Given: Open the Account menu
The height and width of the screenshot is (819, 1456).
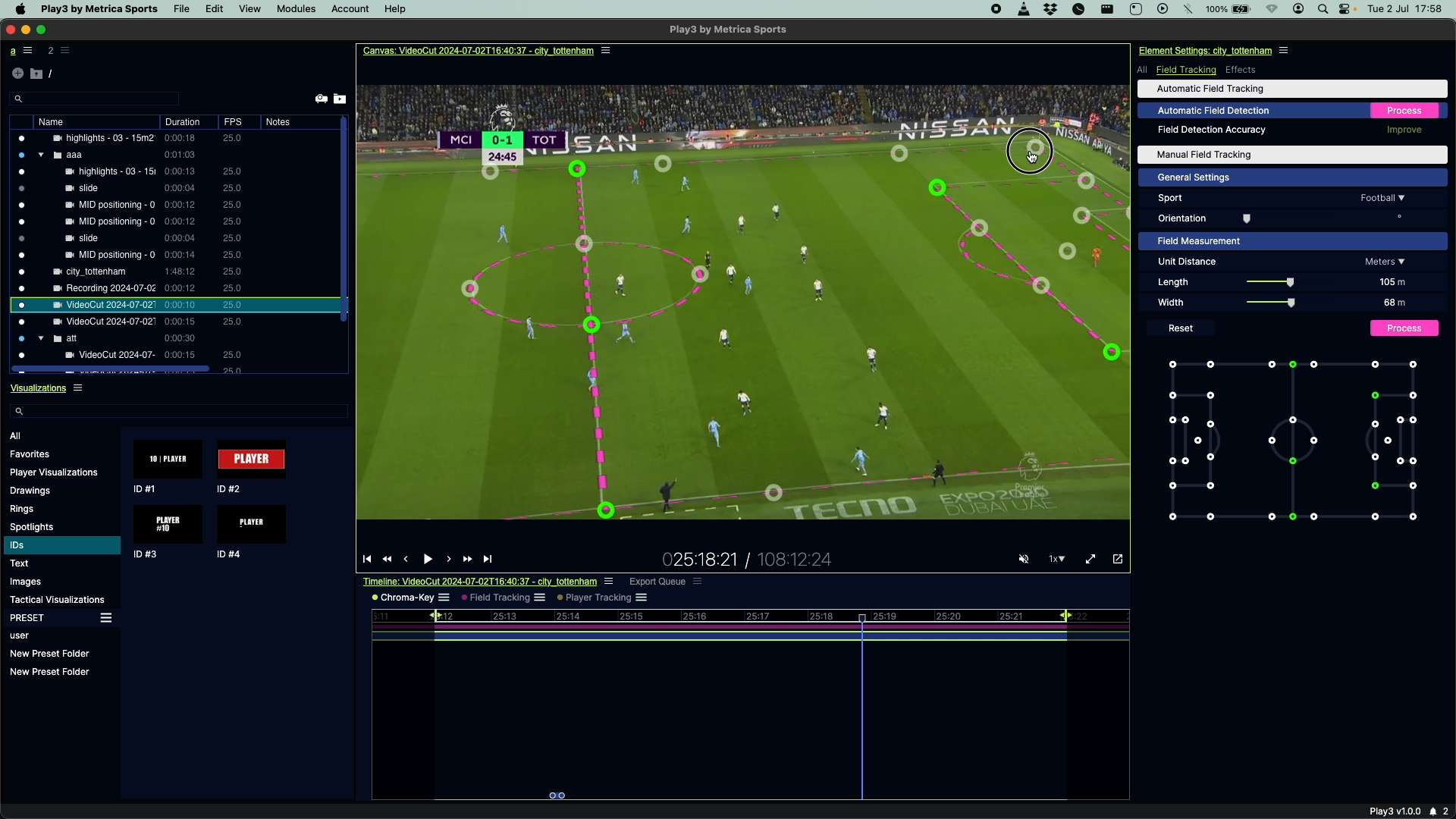Looking at the screenshot, I should tap(350, 9).
